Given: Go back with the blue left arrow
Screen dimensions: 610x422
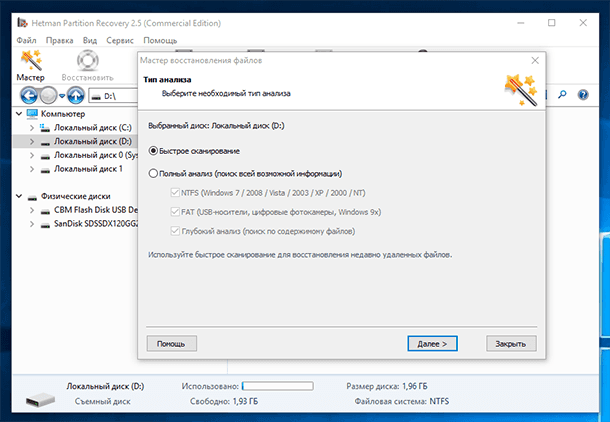Looking at the screenshot, I should click(28, 95).
